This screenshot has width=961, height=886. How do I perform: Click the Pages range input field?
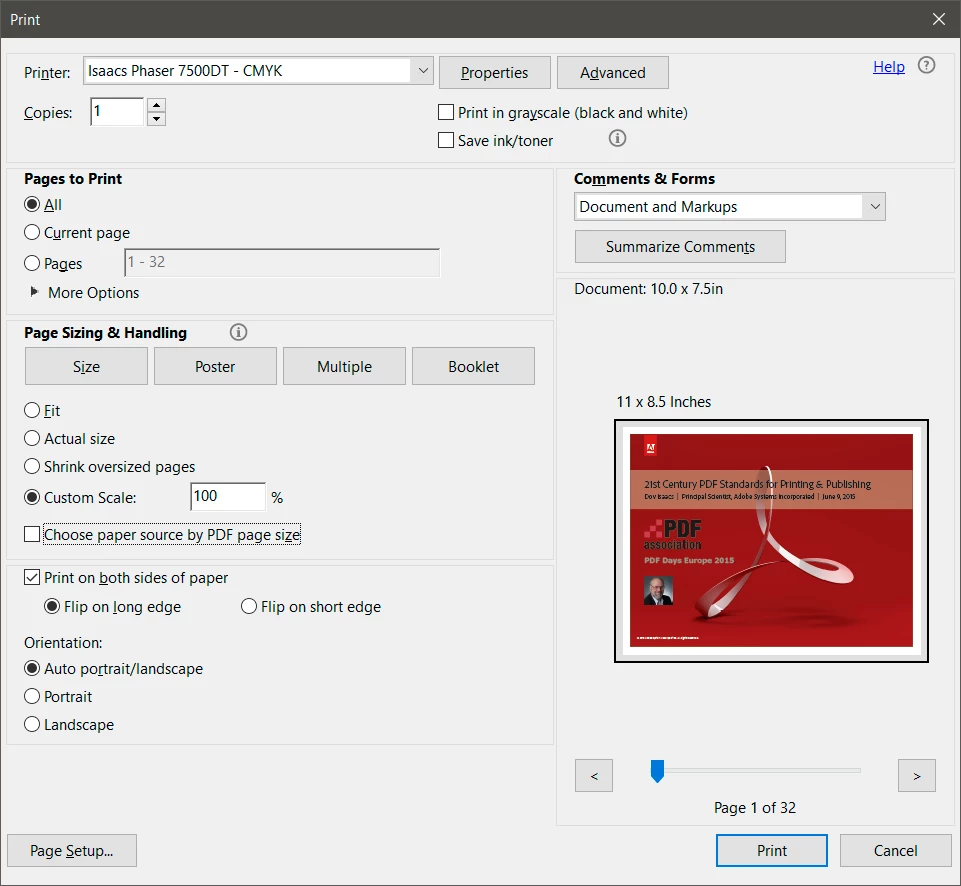[282, 262]
